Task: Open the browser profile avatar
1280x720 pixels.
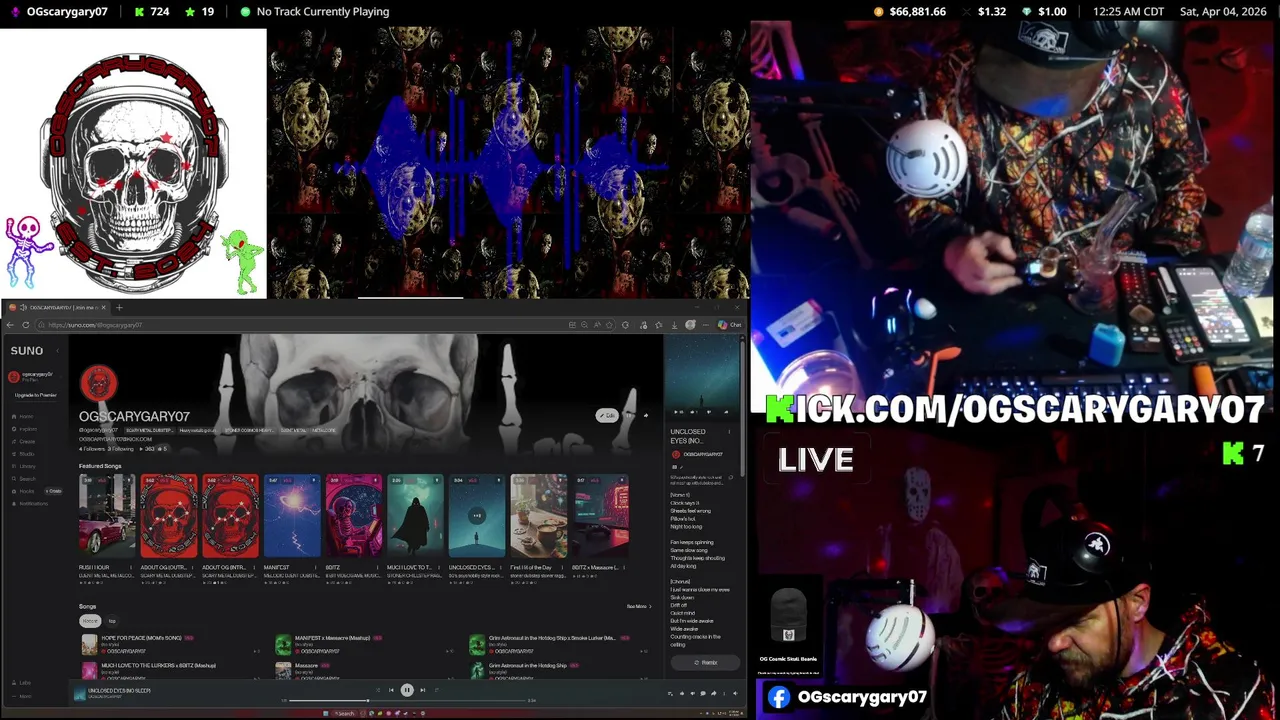Action: [x=690, y=325]
